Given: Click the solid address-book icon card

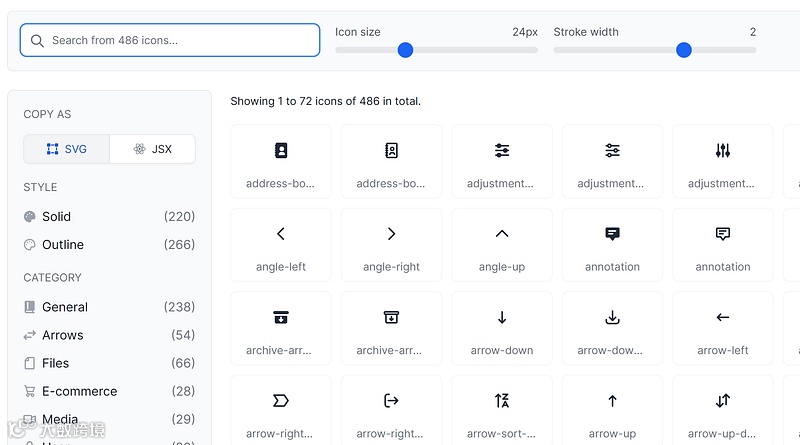Looking at the screenshot, I should pos(281,160).
